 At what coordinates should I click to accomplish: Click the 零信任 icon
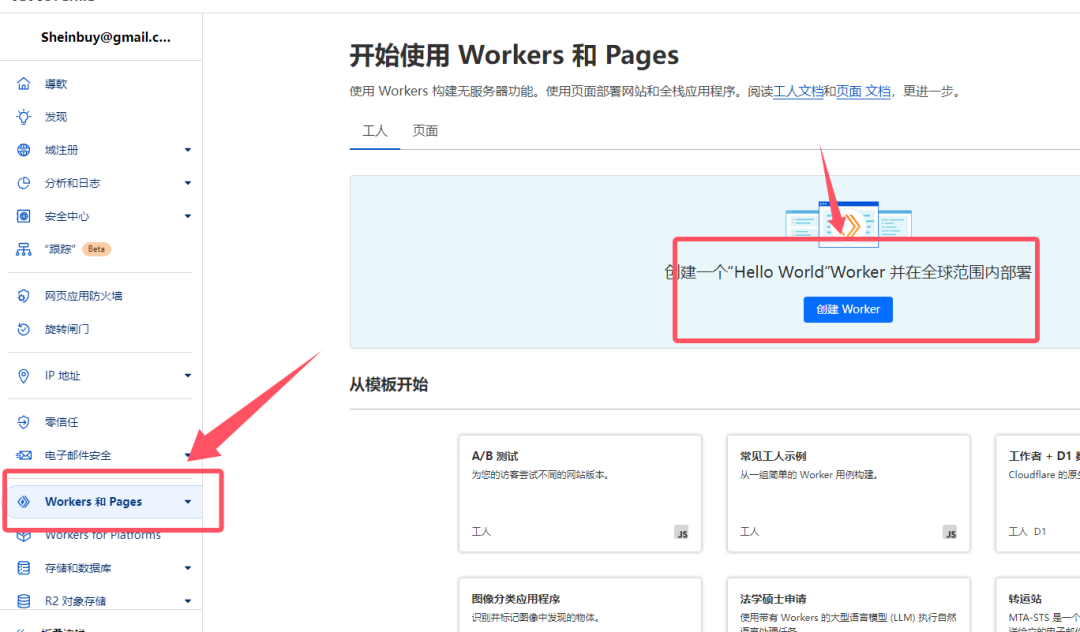point(23,422)
